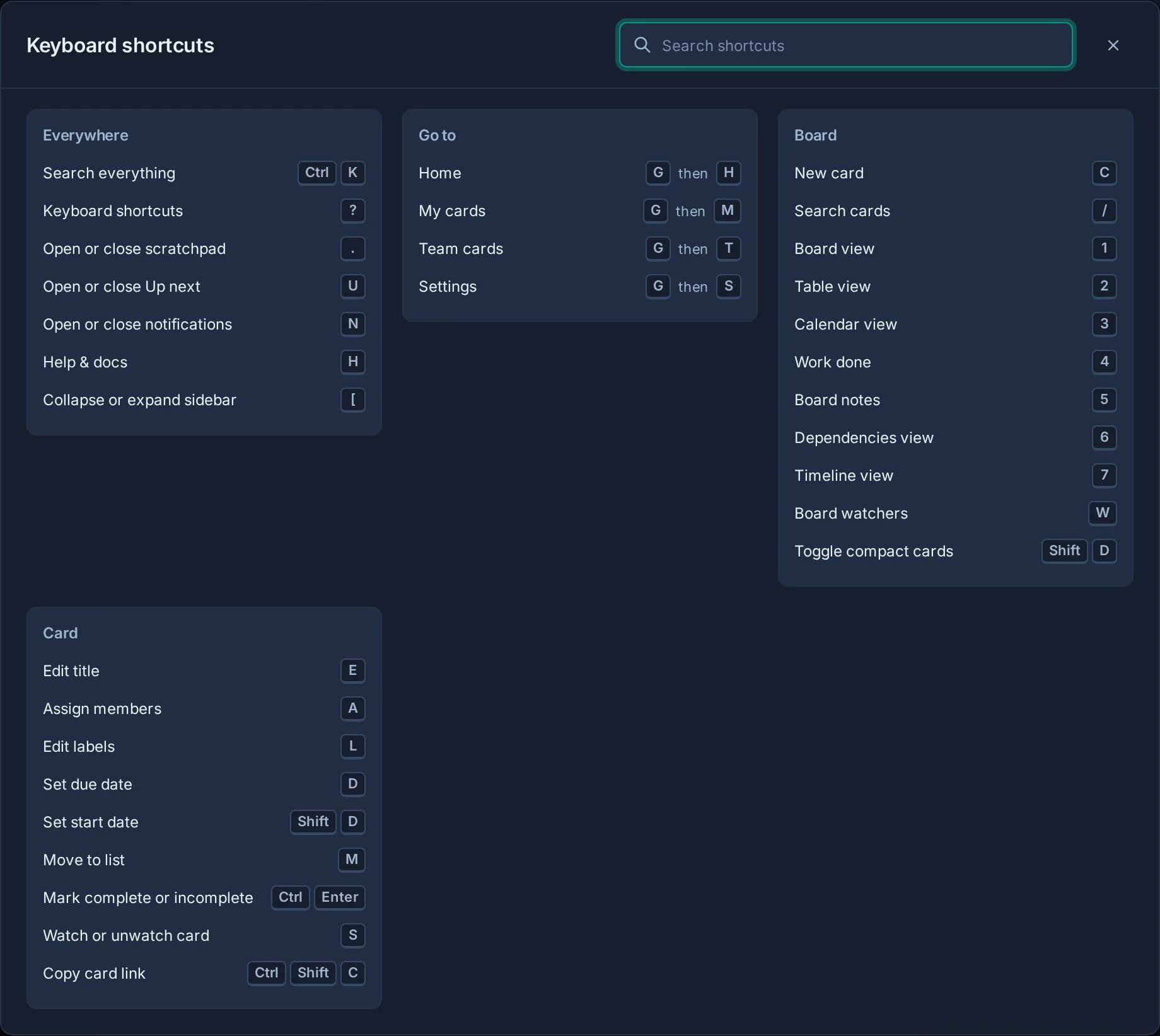Click 'Mark complete or incomplete' label
Viewport: 1160px width, 1036px height.
(148, 897)
